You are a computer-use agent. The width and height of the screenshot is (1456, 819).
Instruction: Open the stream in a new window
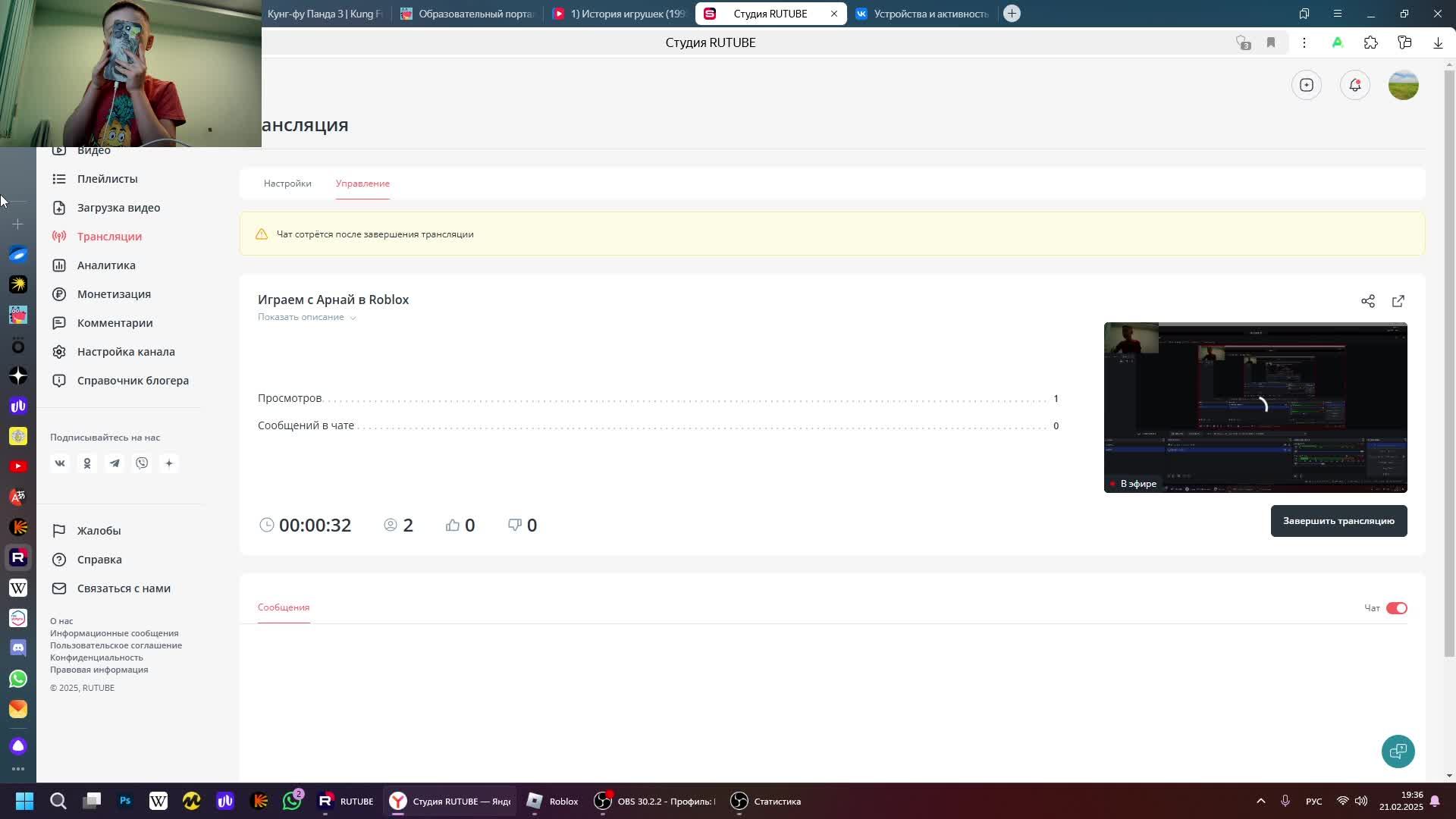pos(1398,301)
